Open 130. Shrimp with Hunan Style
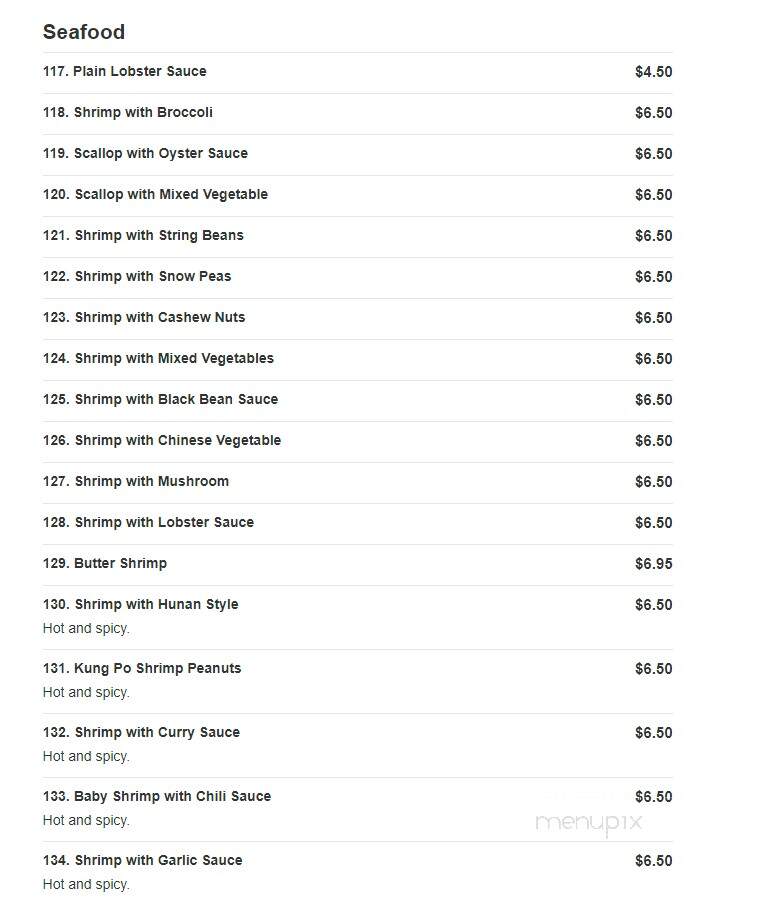 pyautogui.click(x=140, y=604)
